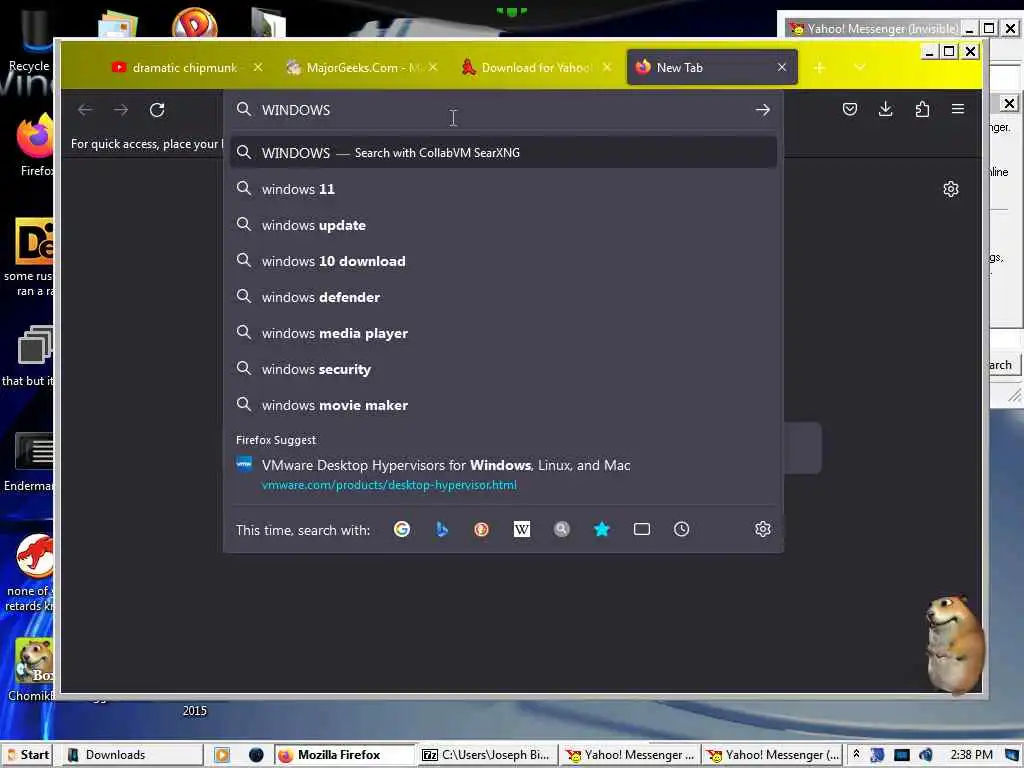The height and width of the screenshot is (768, 1024).
Task: Expand the List all tabs chevron
Action: click(x=859, y=67)
